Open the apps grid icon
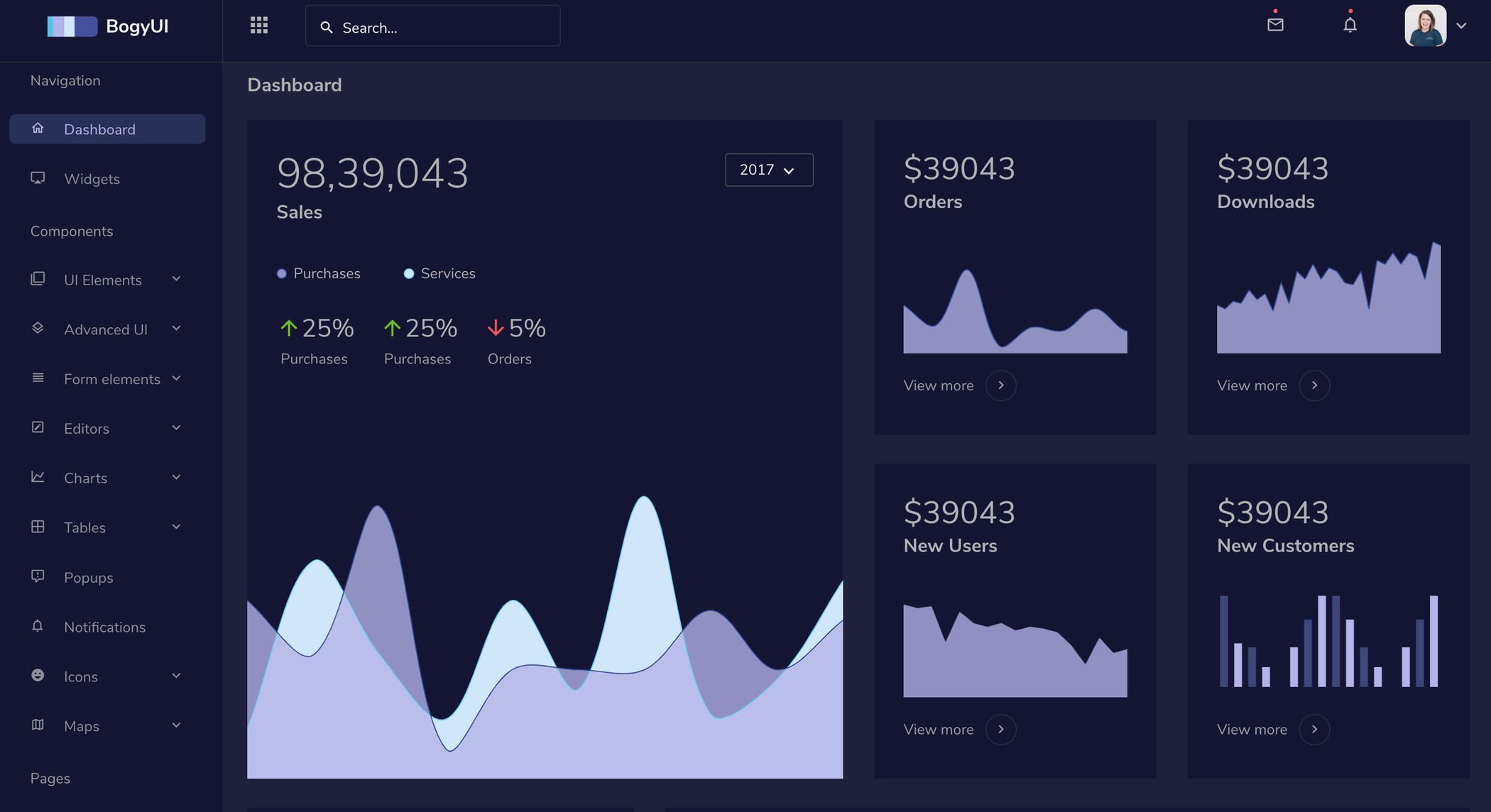 pyautogui.click(x=259, y=26)
